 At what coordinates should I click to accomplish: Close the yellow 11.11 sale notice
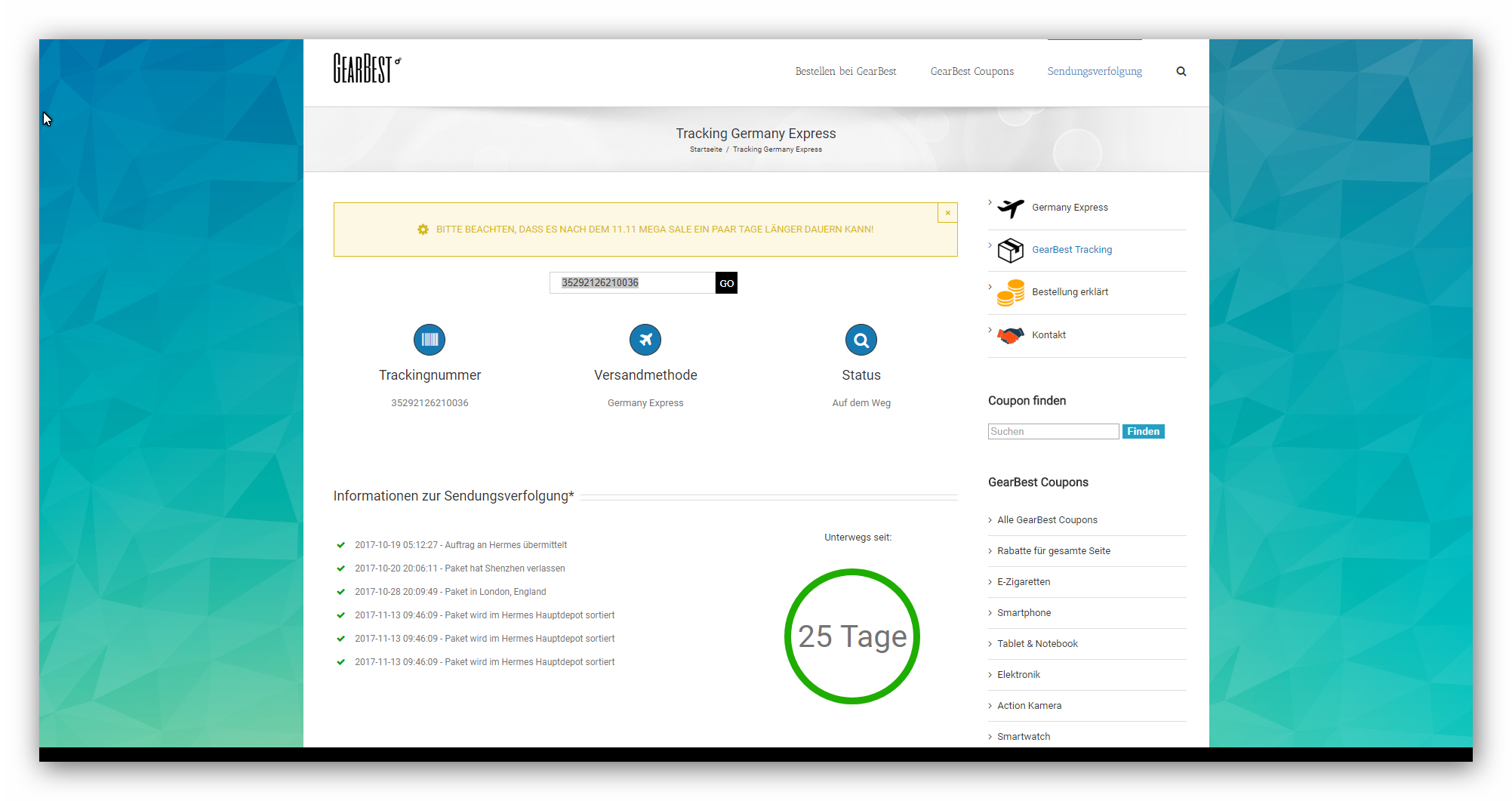[x=947, y=213]
